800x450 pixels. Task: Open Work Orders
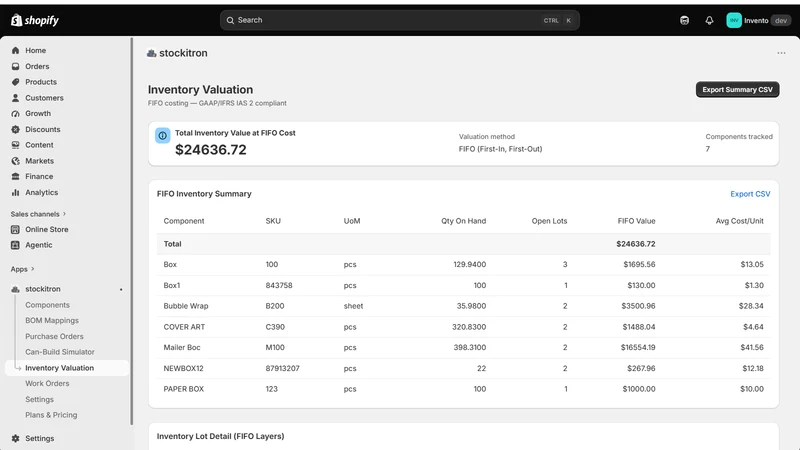tap(47, 383)
